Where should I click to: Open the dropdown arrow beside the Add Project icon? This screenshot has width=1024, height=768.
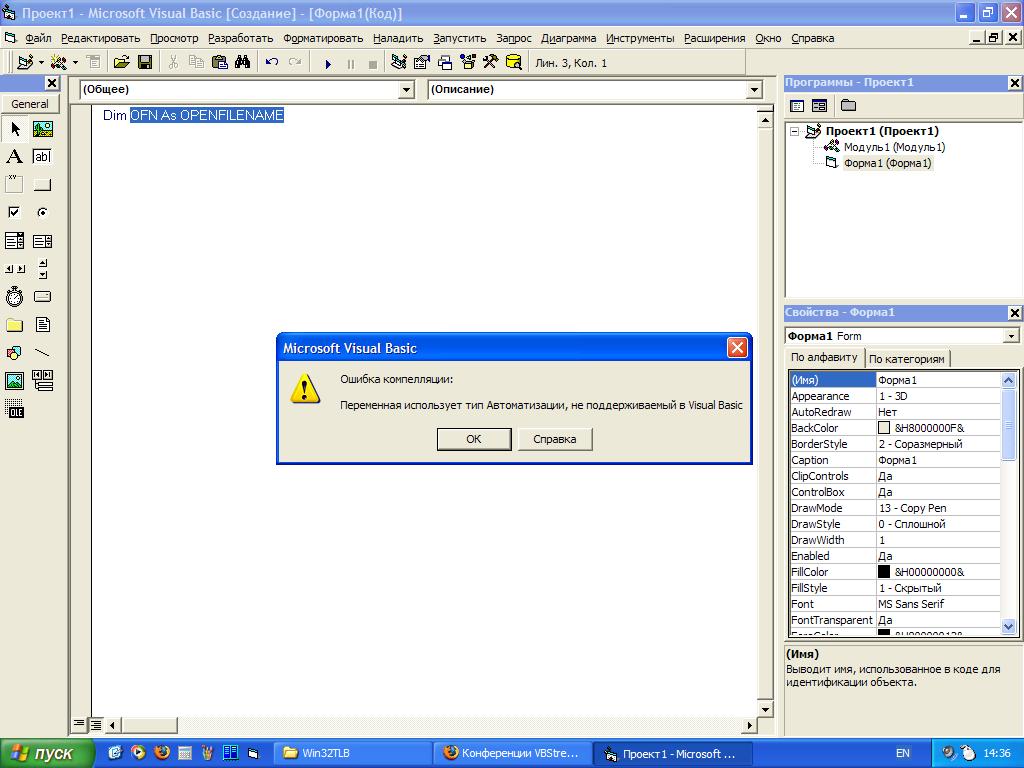[40, 63]
